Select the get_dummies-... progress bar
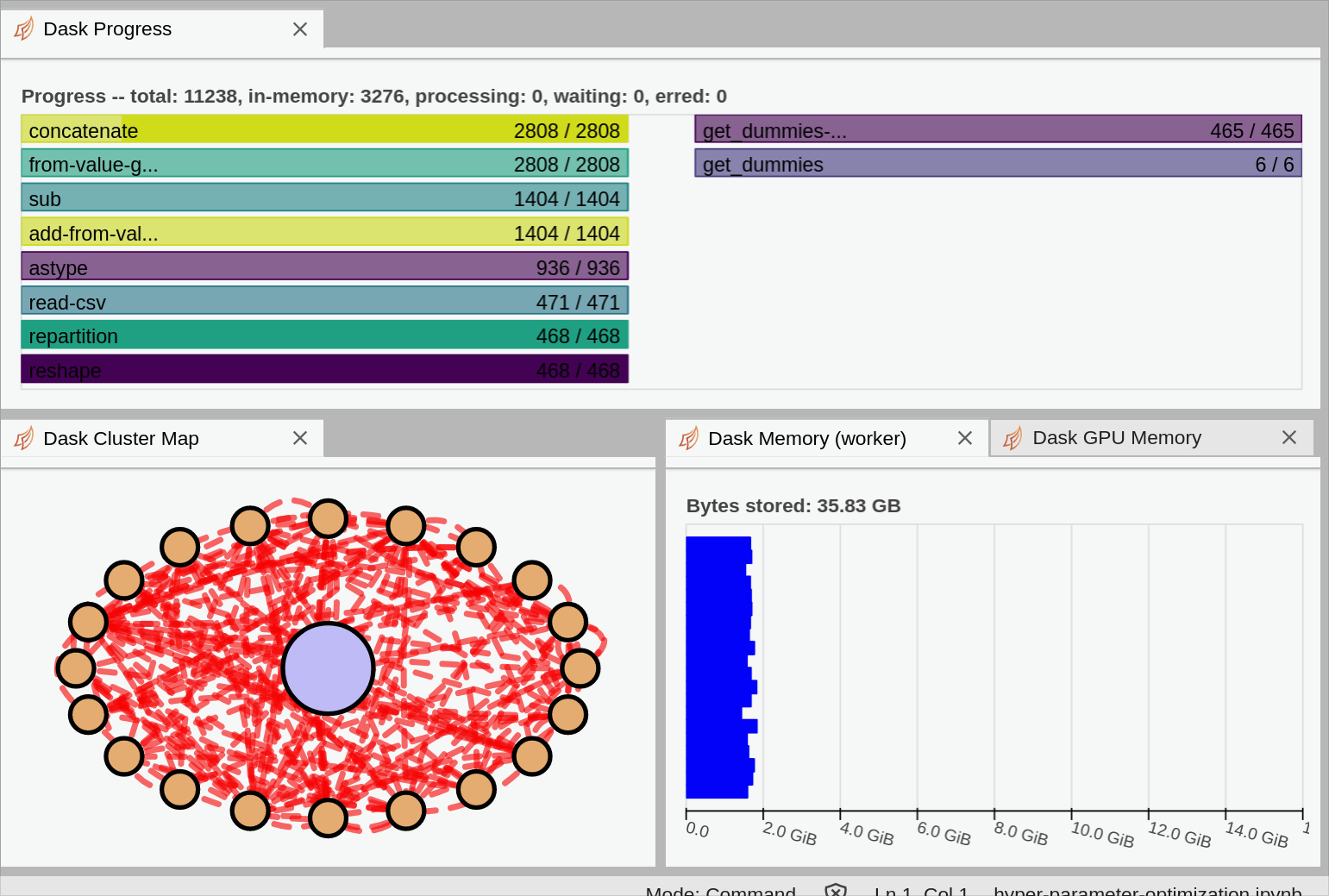 (x=998, y=129)
